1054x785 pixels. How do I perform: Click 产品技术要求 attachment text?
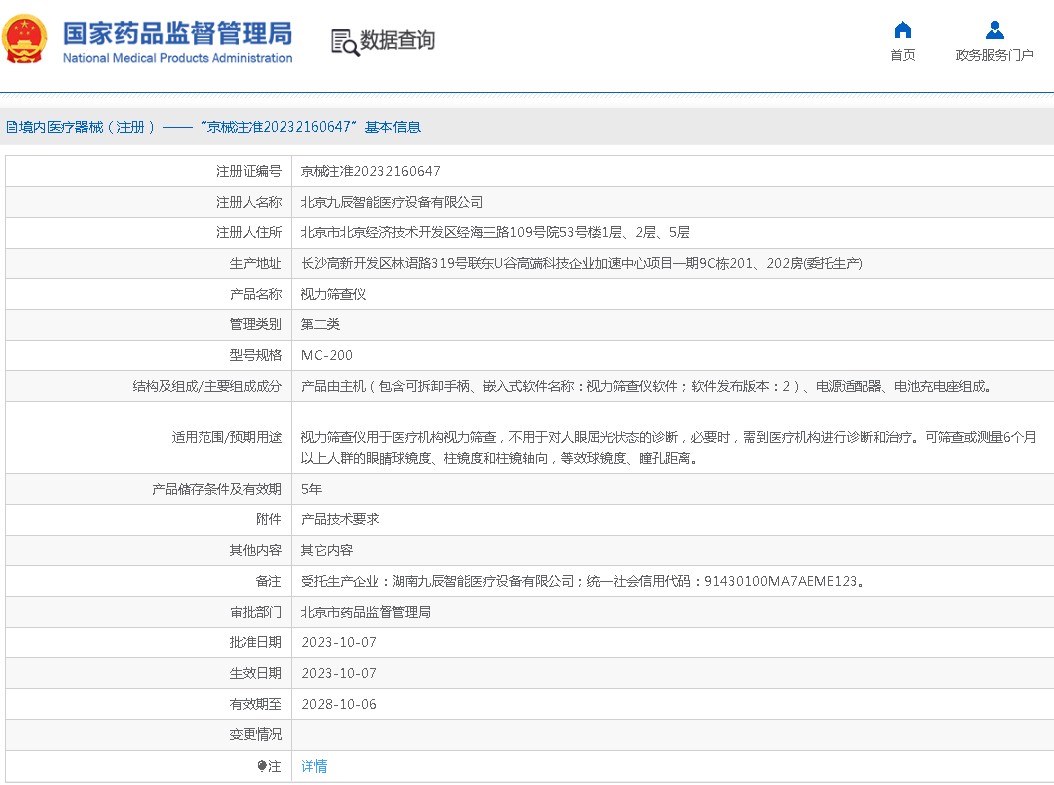coord(339,520)
